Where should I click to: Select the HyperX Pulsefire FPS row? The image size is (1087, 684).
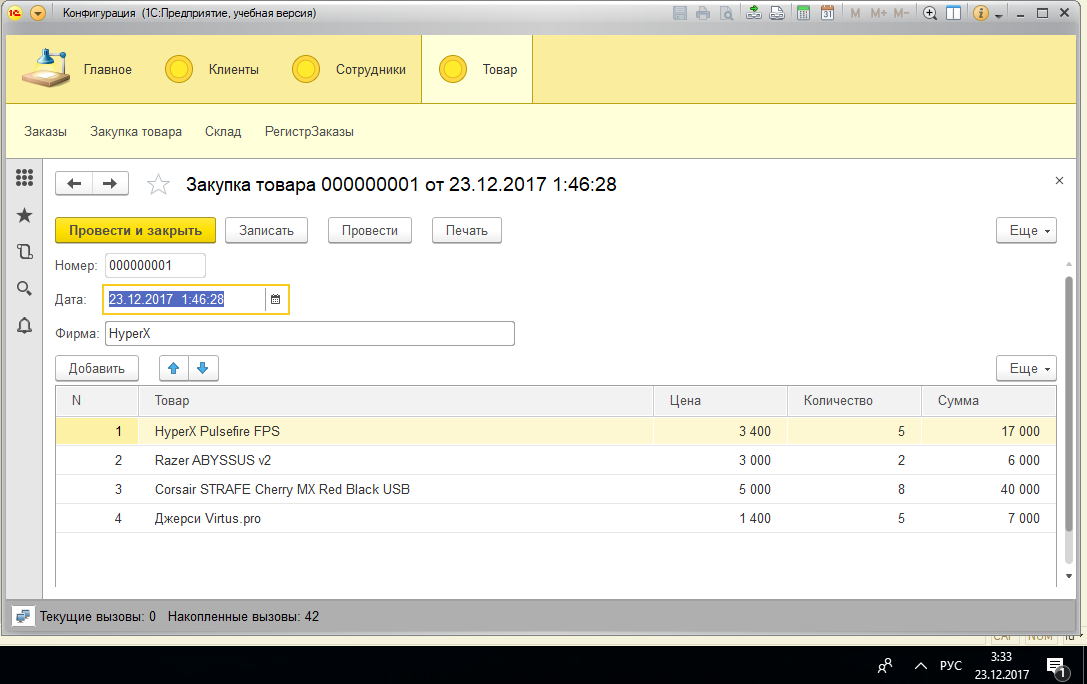(x=556, y=431)
